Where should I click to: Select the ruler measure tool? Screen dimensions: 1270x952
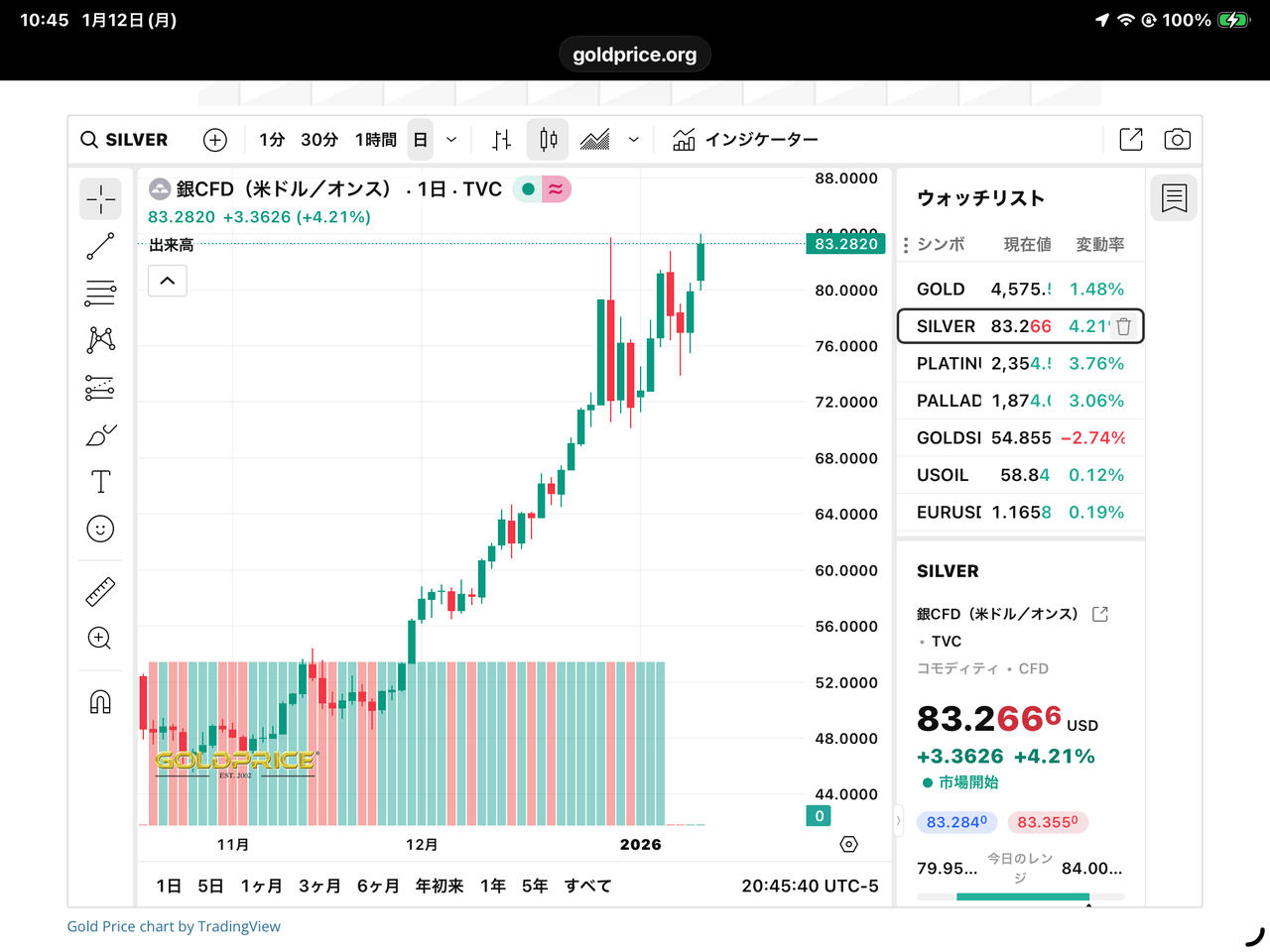point(100,592)
